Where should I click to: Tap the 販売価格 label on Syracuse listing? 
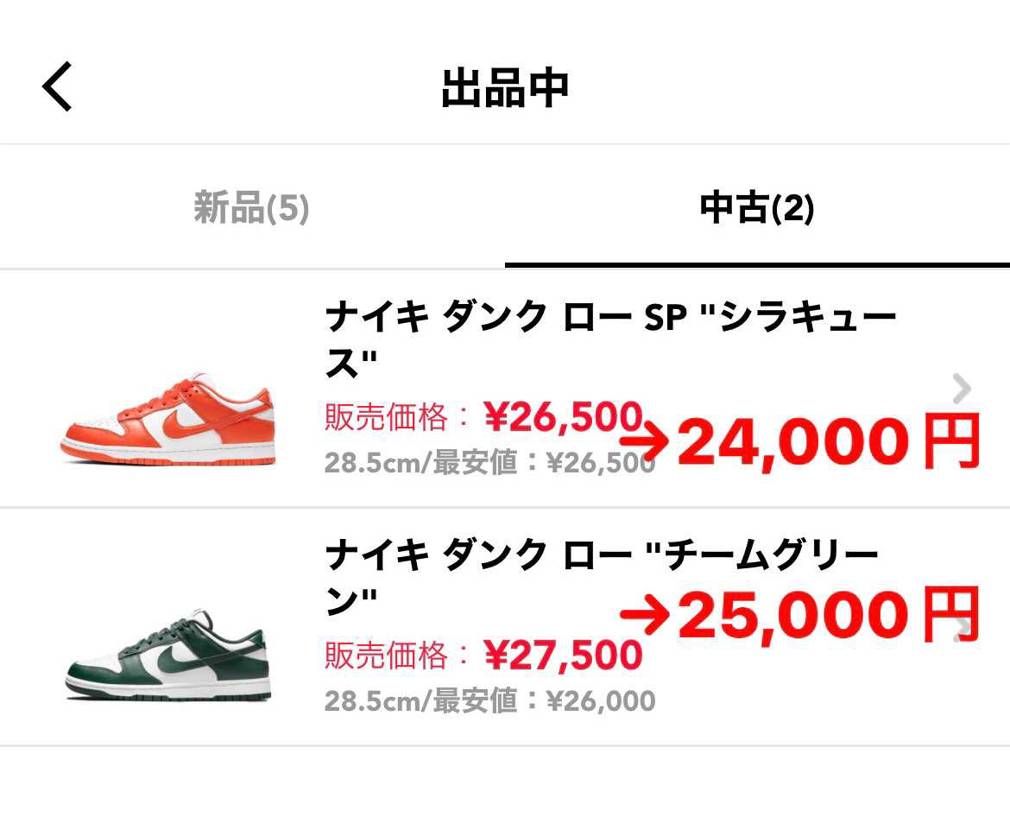point(386,418)
